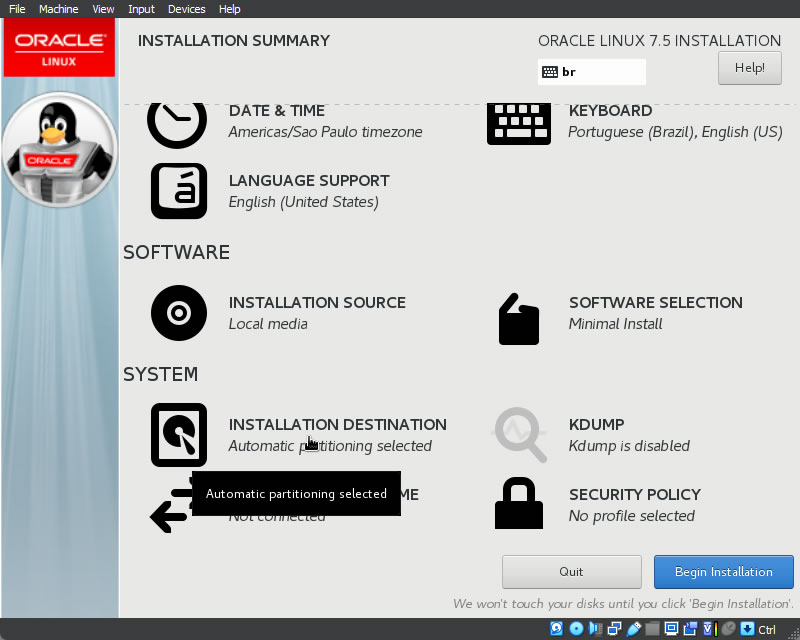Click the Security Policy padlock icon

tap(519, 503)
